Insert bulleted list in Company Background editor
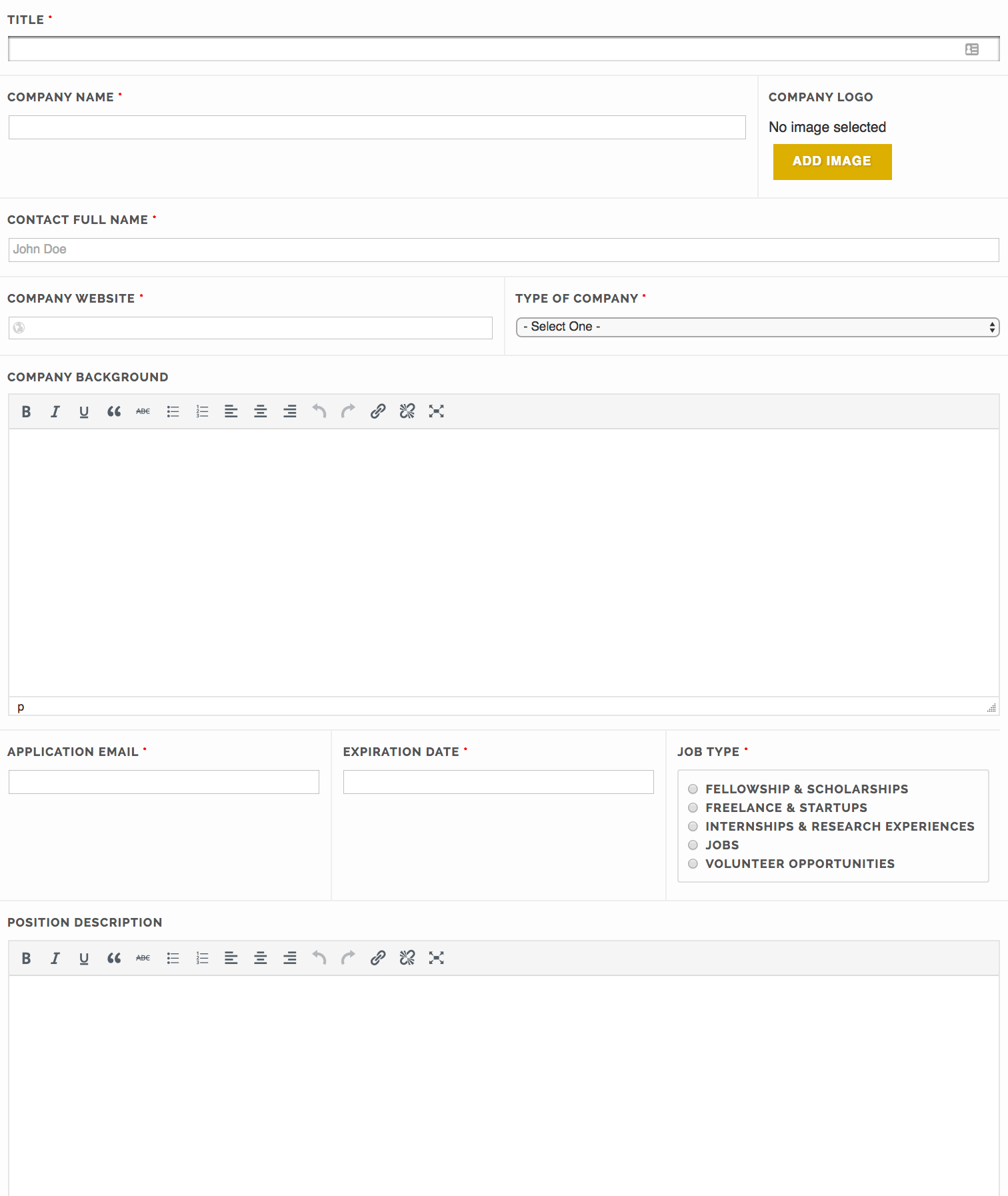1008x1196 pixels. pos(173,411)
